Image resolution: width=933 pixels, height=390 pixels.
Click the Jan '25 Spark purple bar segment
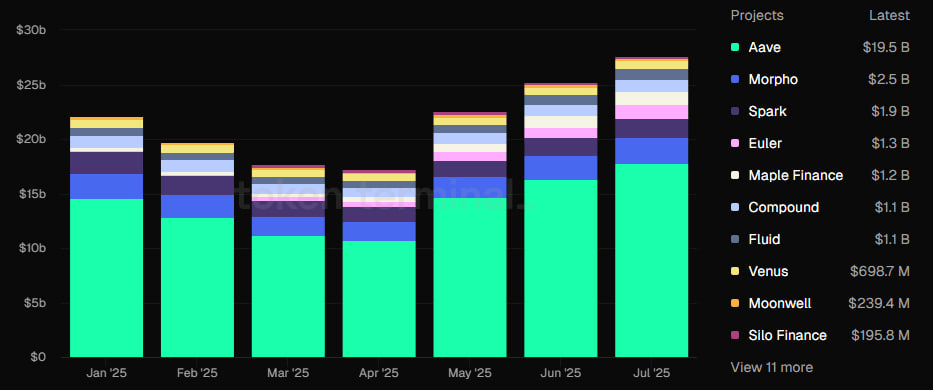pyautogui.click(x=107, y=163)
